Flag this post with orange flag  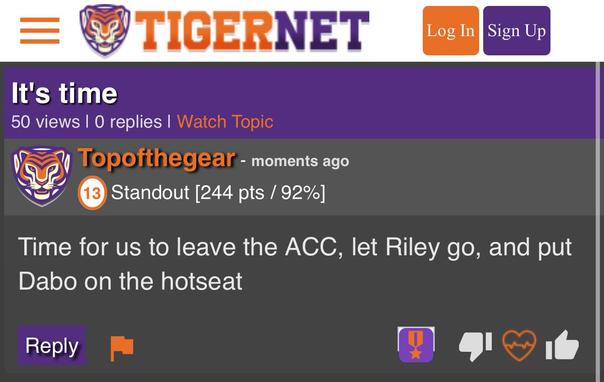click(x=122, y=348)
